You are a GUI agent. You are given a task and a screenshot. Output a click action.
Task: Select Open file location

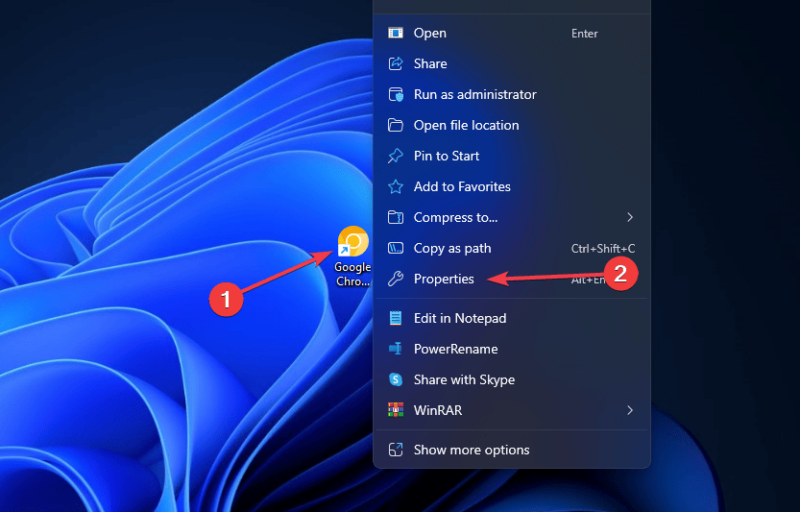tap(512, 125)
